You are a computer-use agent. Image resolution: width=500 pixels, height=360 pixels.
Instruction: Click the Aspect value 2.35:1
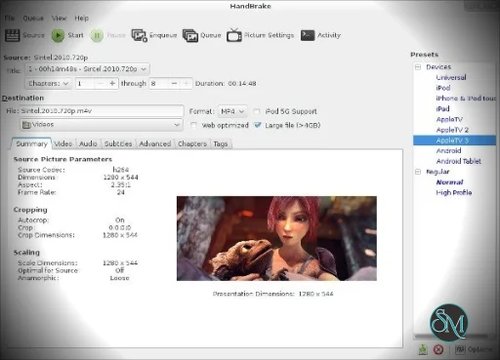[x=121, y=185]
